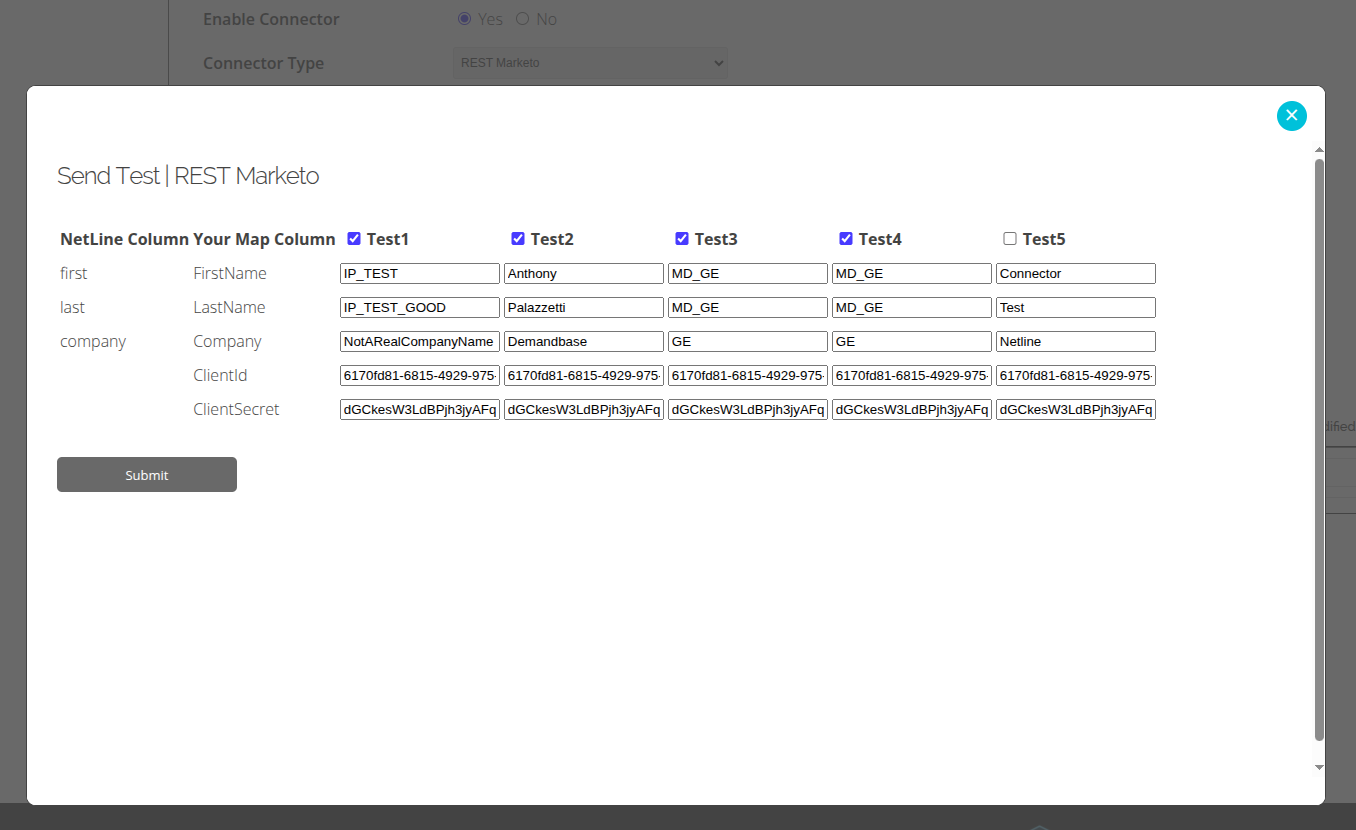The width and height of the screenshot is (1356, 830).
Task: Click the Test2 Company field Demandbase
Action: pos(583,342)
